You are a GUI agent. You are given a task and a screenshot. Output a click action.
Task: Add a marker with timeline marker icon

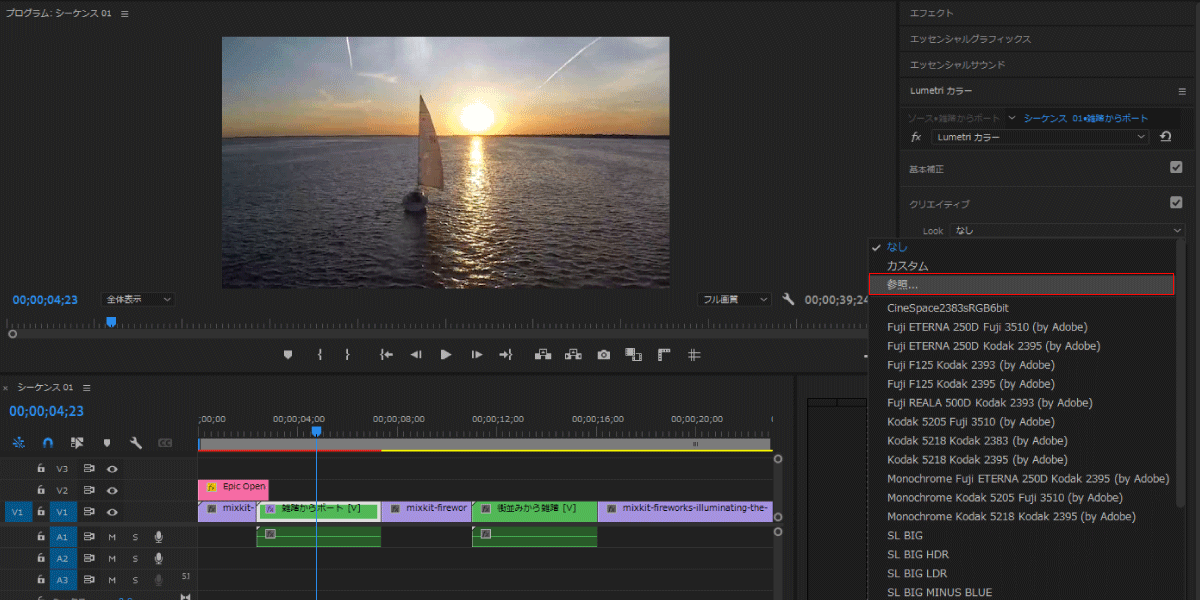point(107,442)
